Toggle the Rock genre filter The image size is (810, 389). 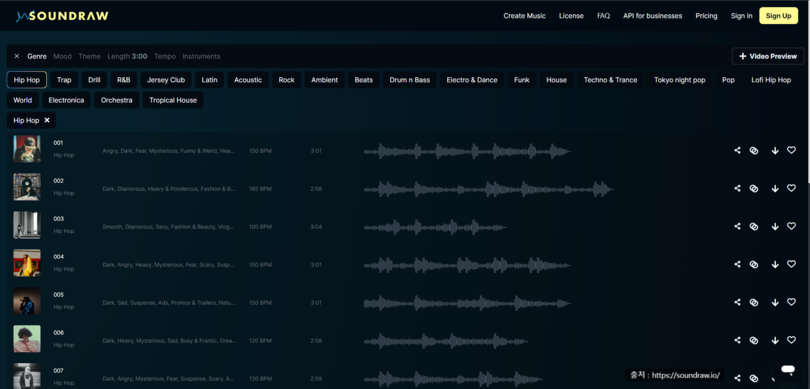tap(286, 80)
